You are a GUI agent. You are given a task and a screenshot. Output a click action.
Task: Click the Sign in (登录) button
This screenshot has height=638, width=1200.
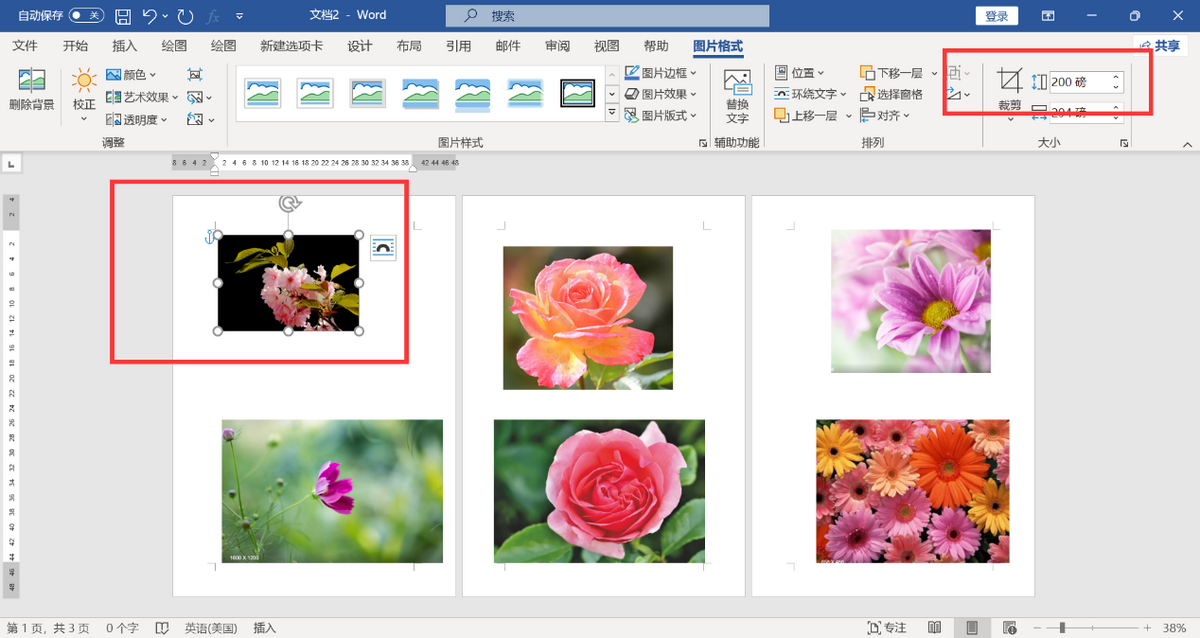[x=996, y=16]
